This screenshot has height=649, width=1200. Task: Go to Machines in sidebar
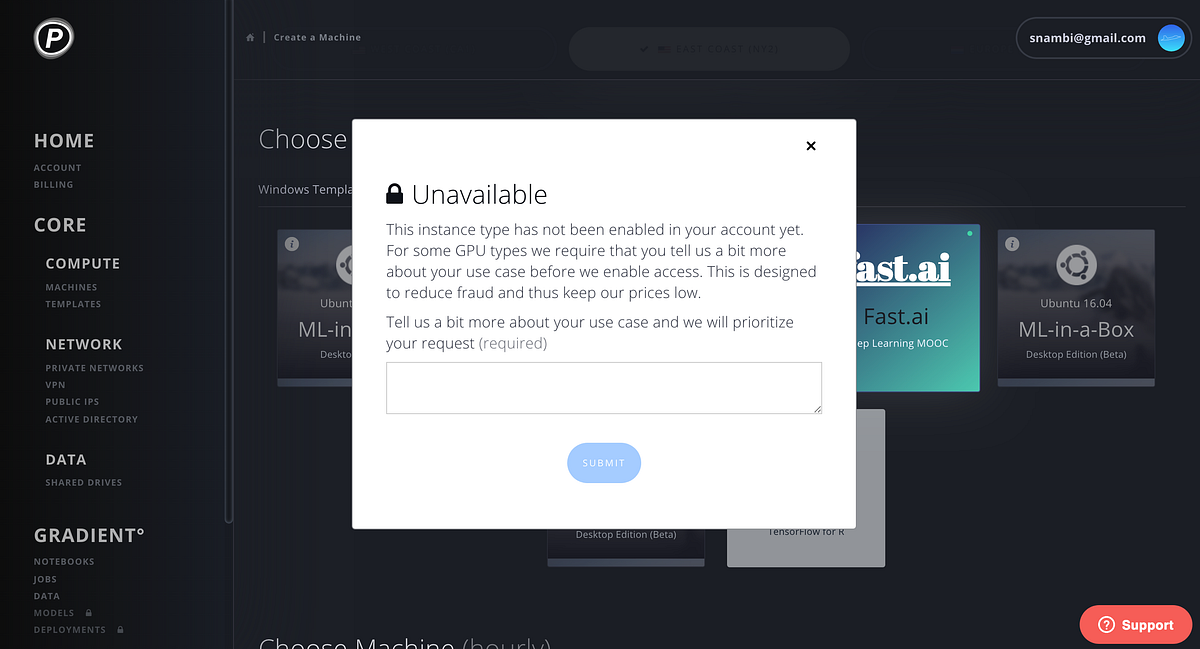(x=71, y=287)
